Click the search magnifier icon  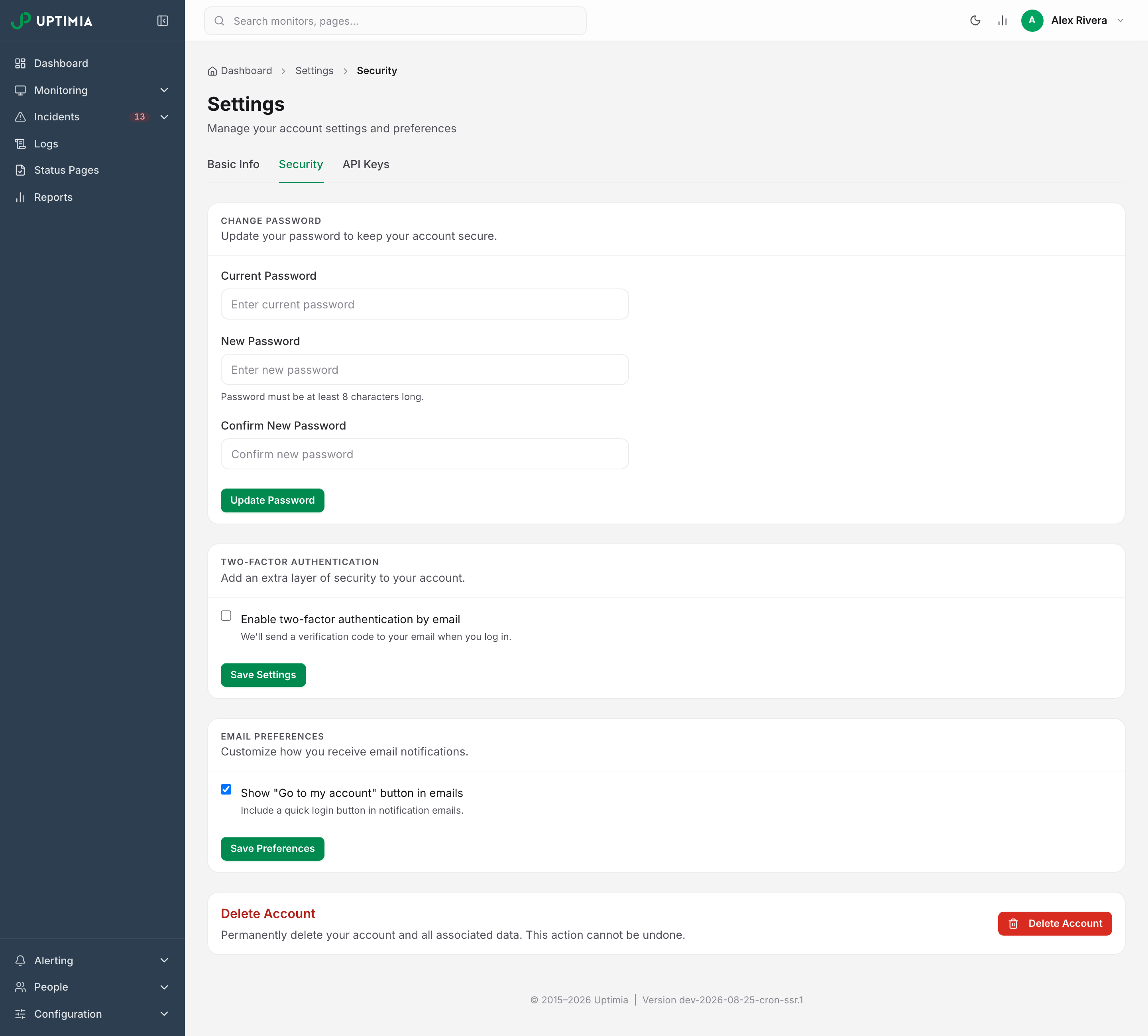coord(219,21)
